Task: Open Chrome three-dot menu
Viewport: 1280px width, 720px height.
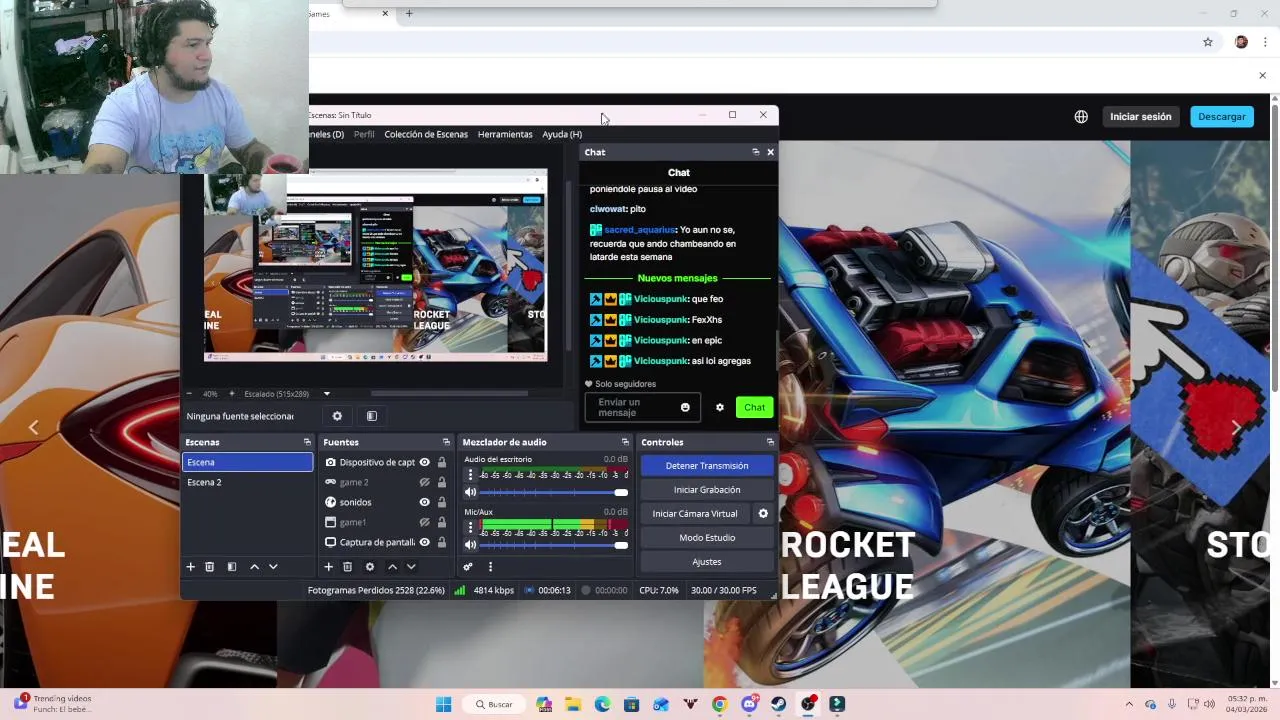Action: point(1265,42)
